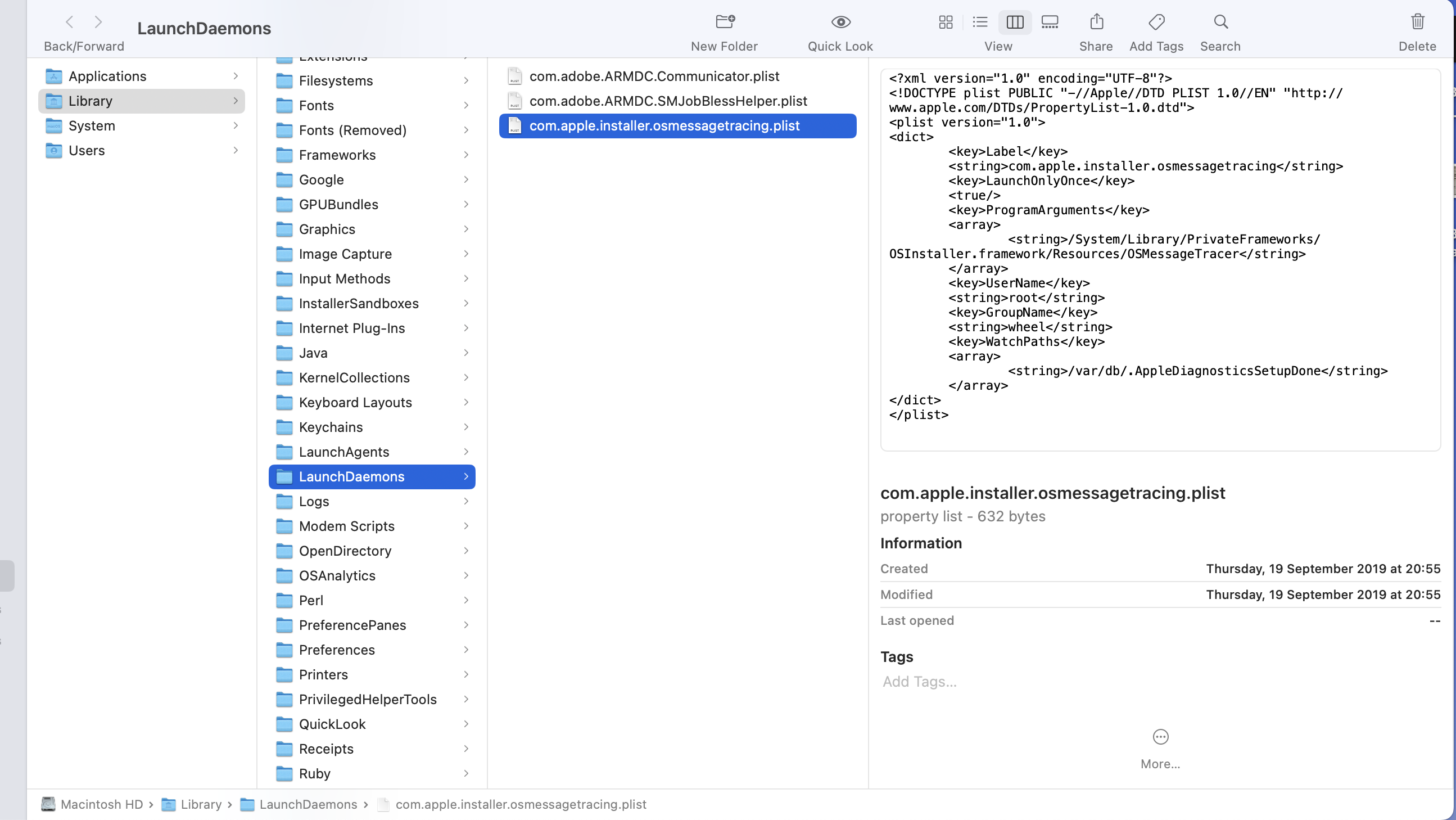The image size is (1456, 820).
Task: Switch to icon grid view
Action: (x=946, y=22)
